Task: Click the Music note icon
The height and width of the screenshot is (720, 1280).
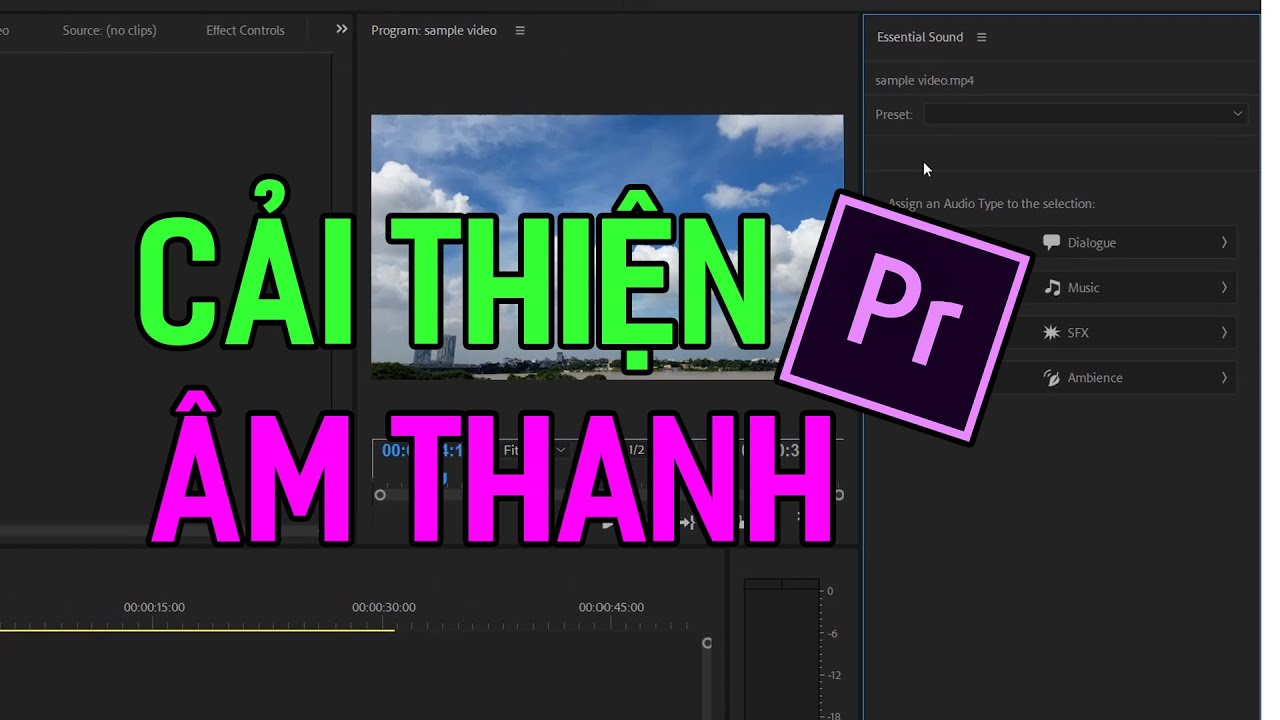Action: [1052, 287]
